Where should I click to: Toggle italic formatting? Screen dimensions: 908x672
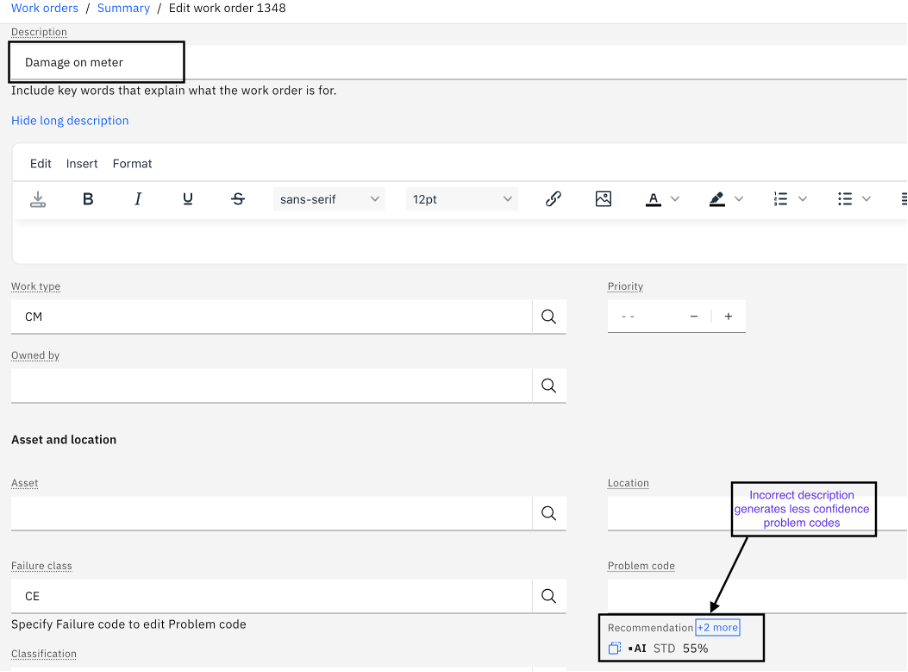pyautogui.click(x=138, y=198)
